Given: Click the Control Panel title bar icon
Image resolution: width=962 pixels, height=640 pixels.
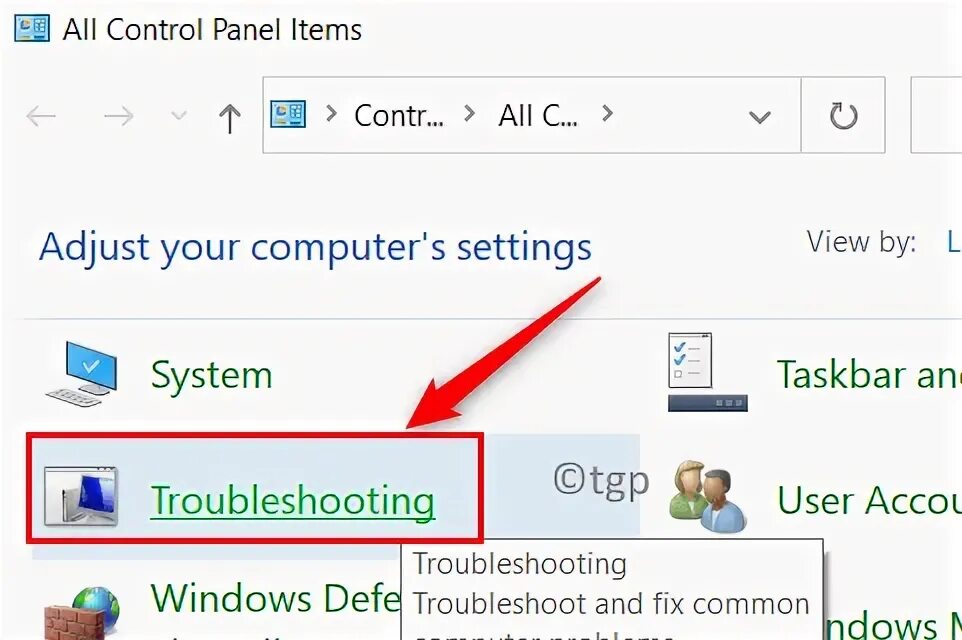Looking at the screenshot, I should point(32,28).
